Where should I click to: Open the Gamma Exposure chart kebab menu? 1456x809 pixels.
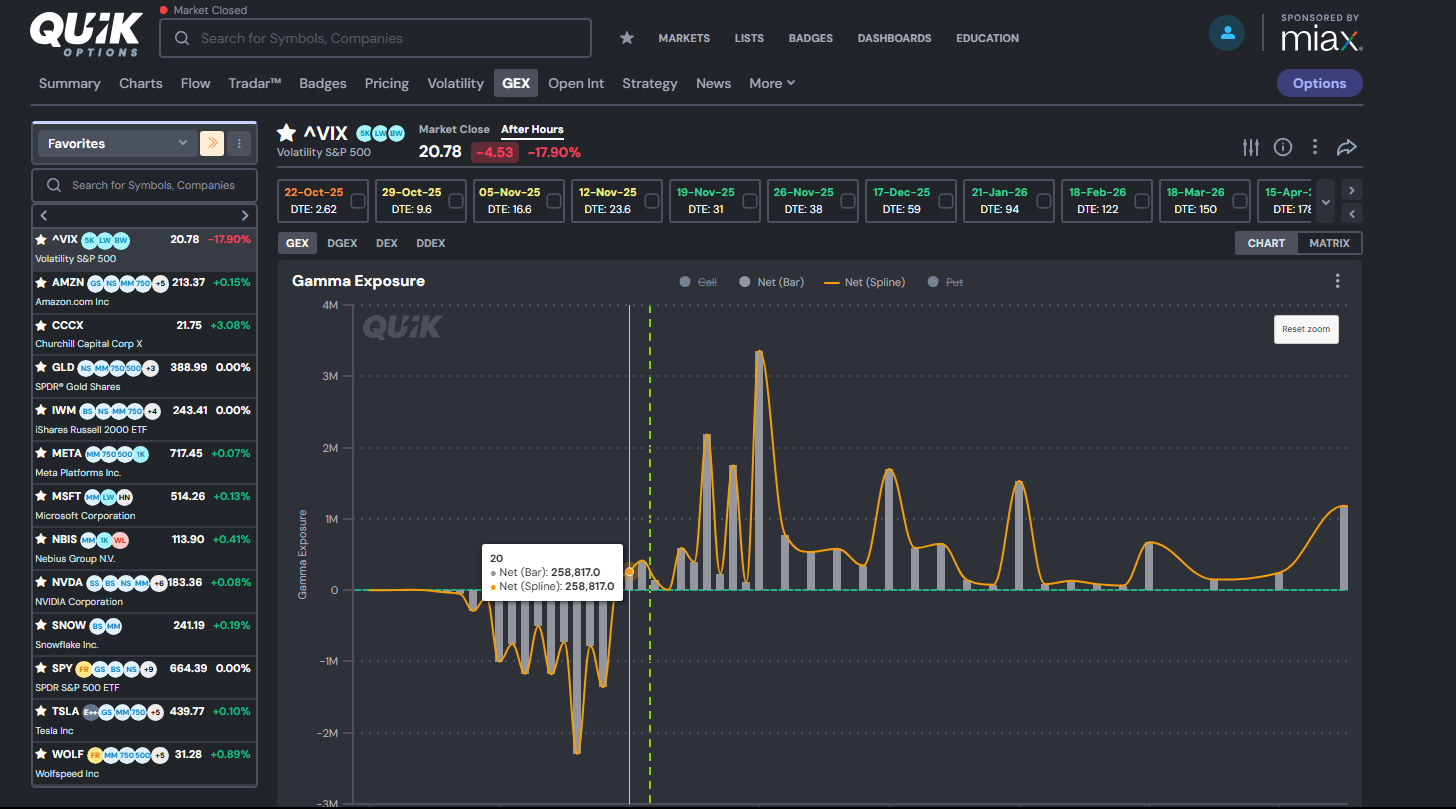(x=1338, y=281)
